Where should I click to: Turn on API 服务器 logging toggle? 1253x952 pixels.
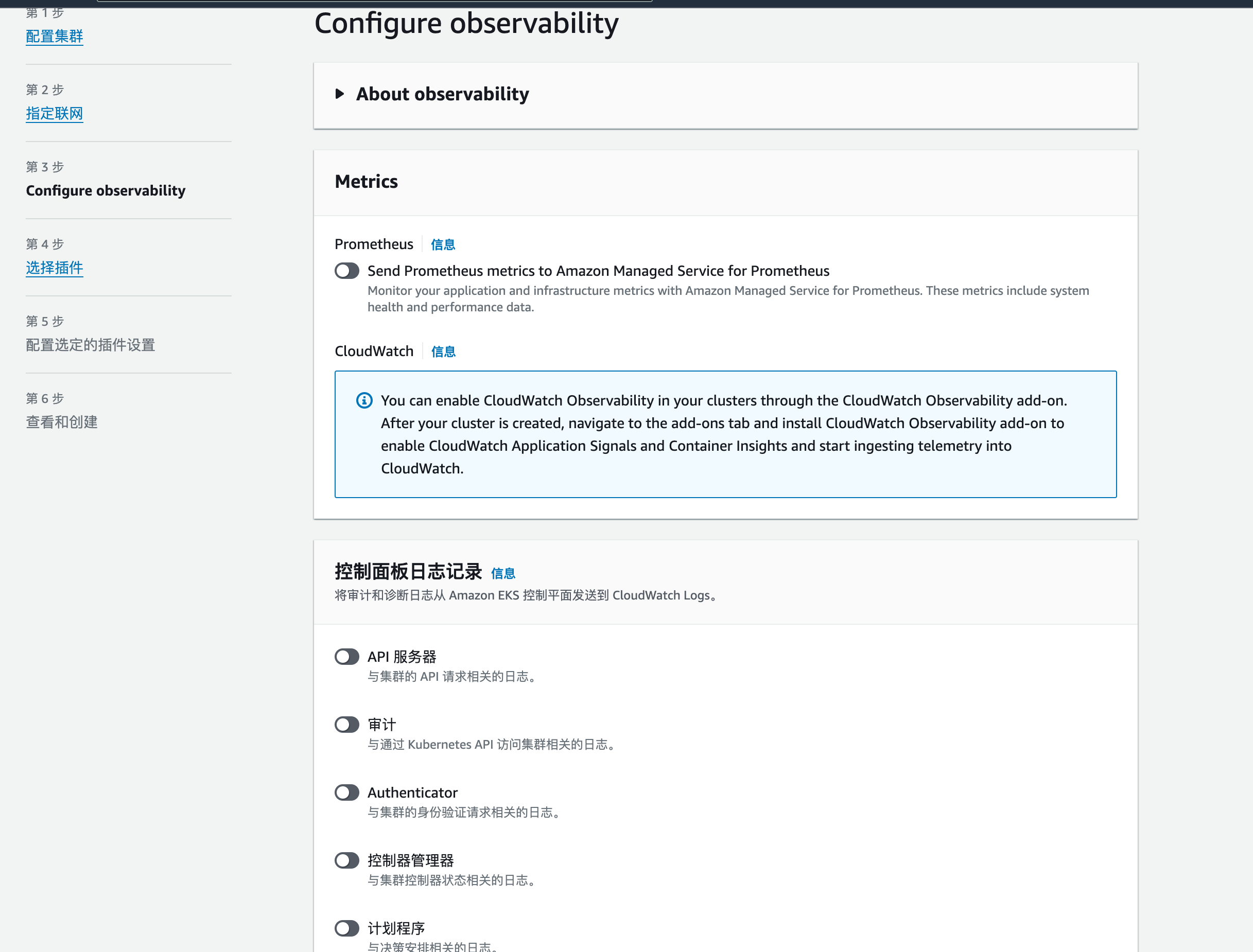pyautogui.click(x=347, y=657)
